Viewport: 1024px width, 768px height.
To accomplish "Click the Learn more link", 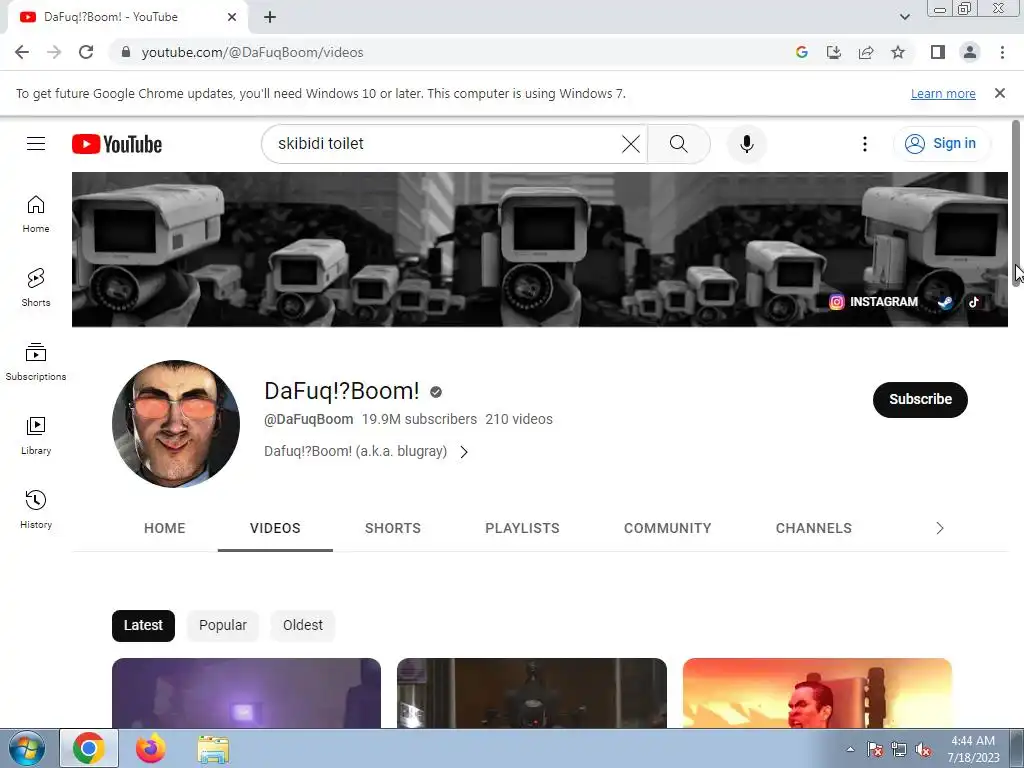I will point(943,93).
